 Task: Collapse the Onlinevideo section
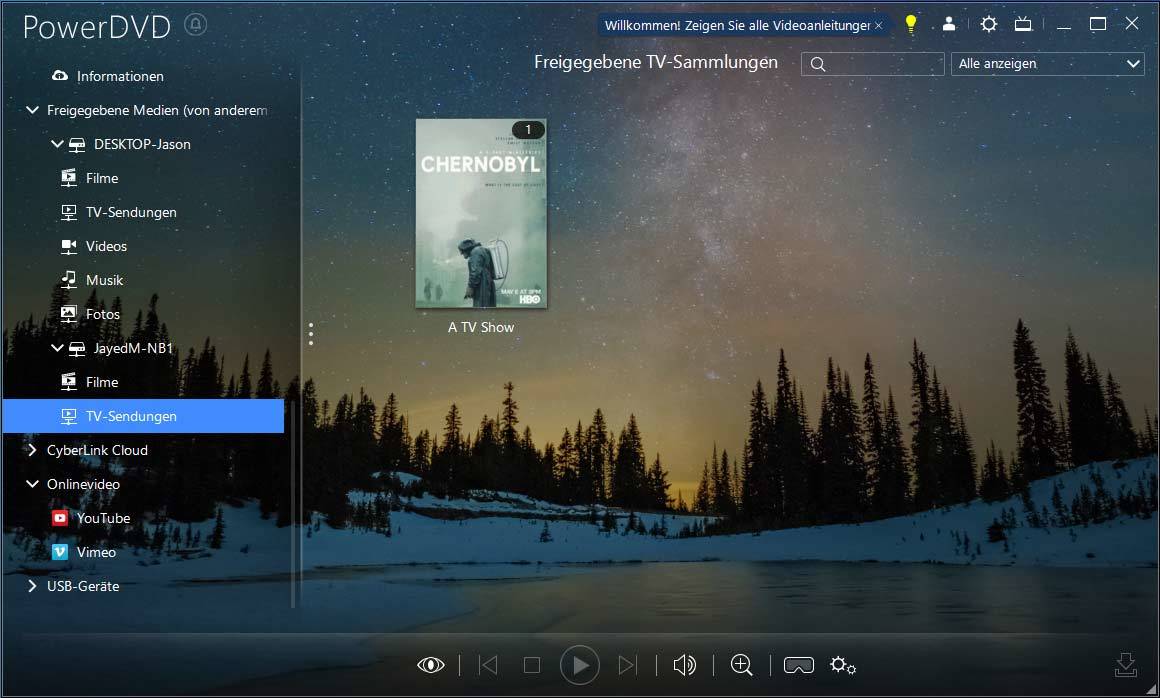click(x=32, y=484)
